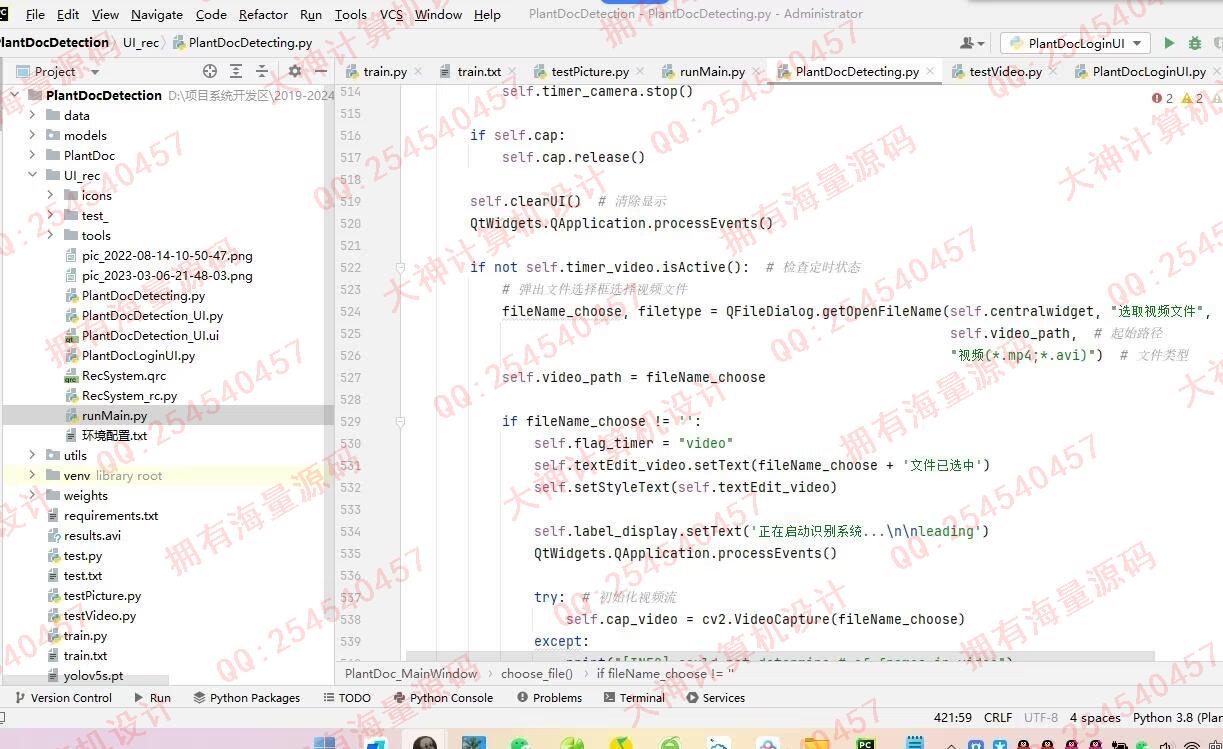Close the PlantDocDetecting.py editor tab
This screenshot has height=749, width=1223.
click(x=930, y=71)
